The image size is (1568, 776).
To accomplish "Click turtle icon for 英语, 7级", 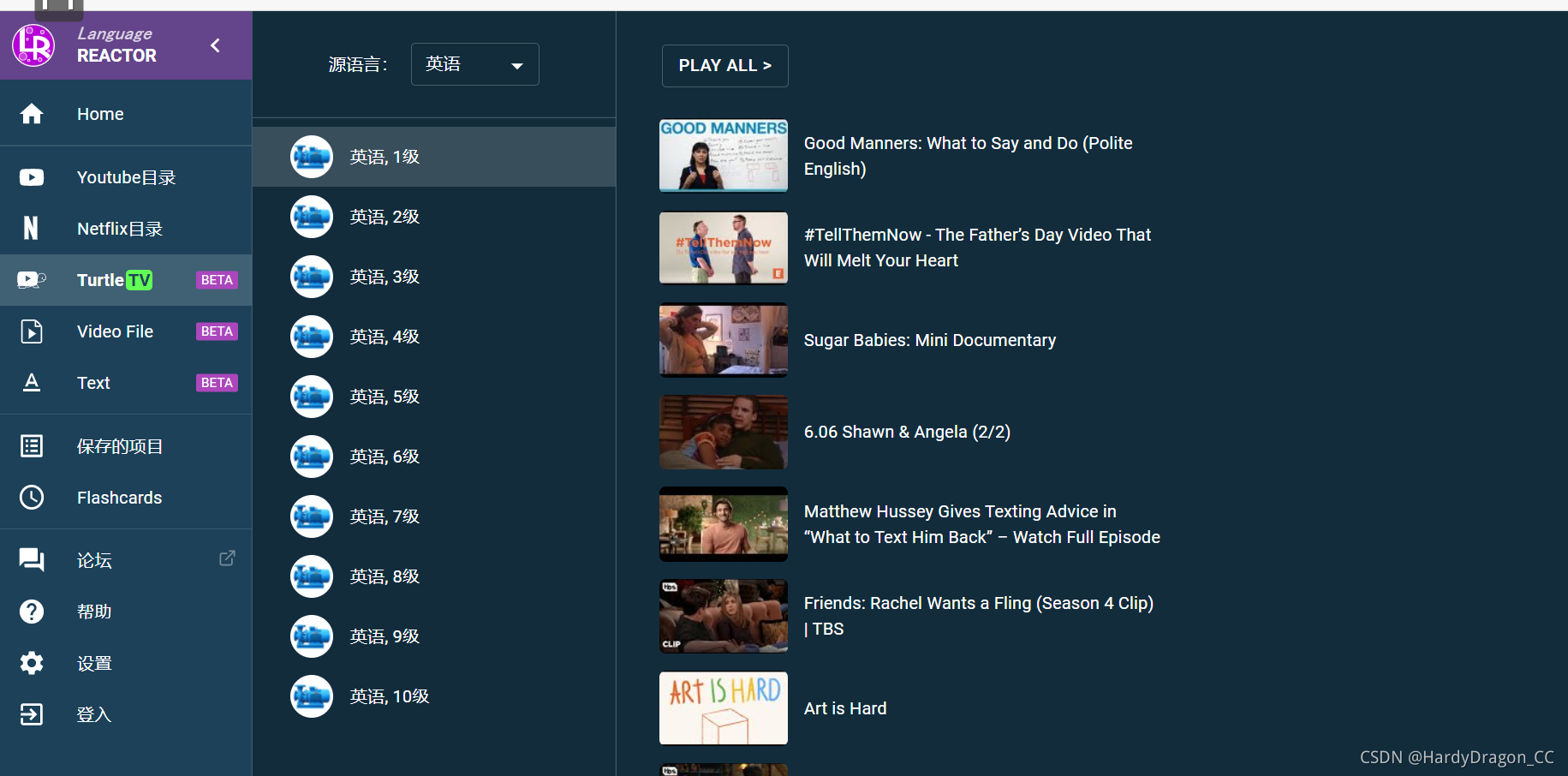I will click(x=312, y=516).
